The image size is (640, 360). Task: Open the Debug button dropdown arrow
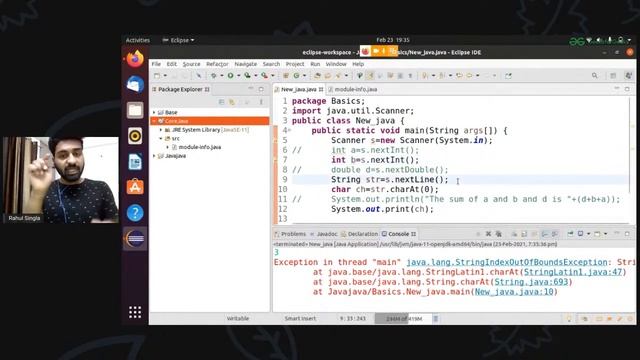[x=222, y=76]
